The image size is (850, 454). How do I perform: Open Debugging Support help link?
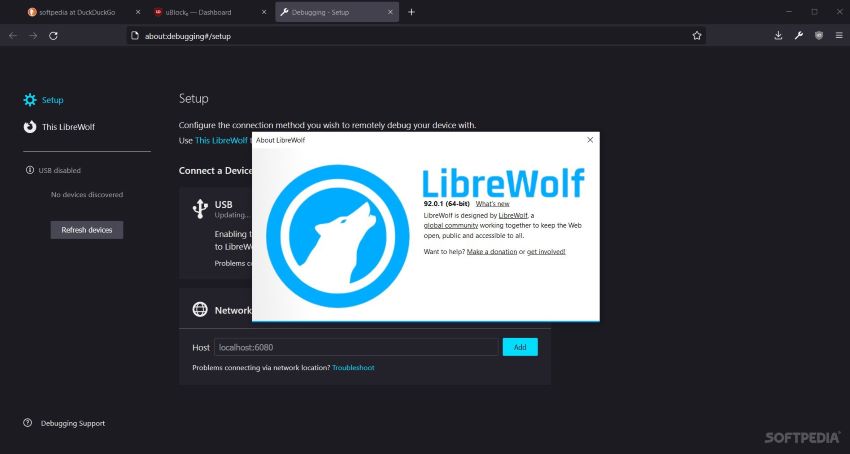[73, 423]
